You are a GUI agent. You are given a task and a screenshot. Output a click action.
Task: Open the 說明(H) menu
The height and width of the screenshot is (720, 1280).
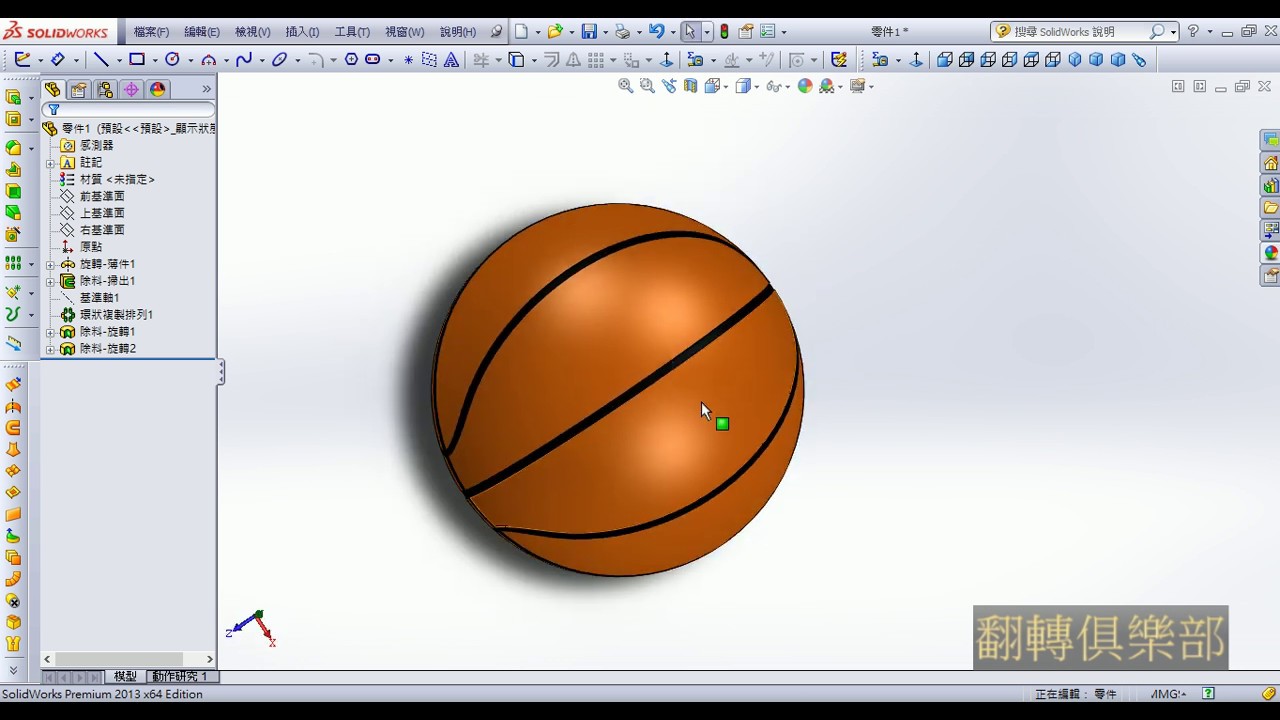coord(458,32)
